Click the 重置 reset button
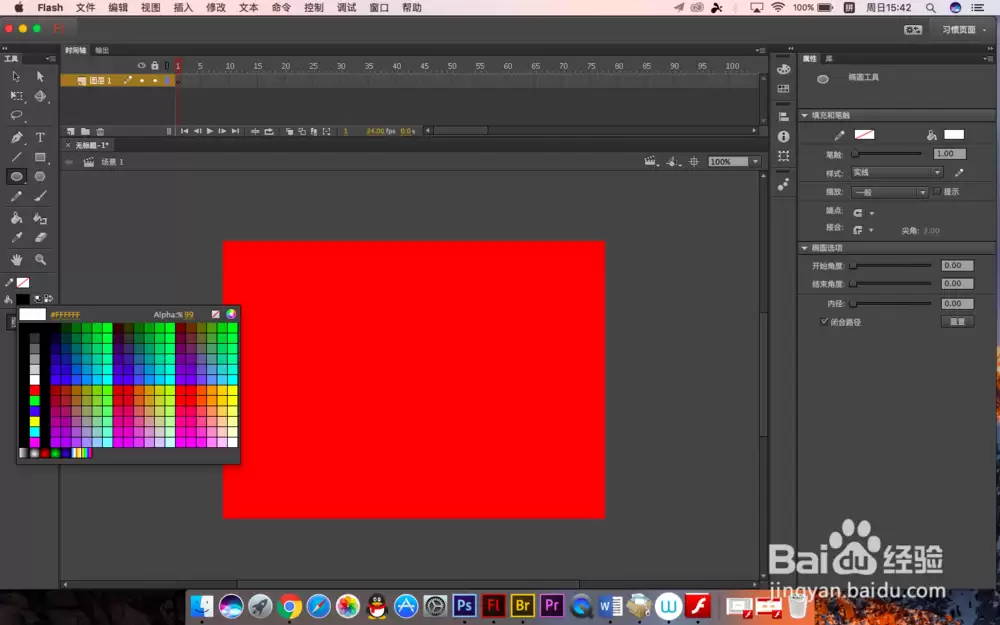This screenshot has height=625, width=1000. pos(957,321)
